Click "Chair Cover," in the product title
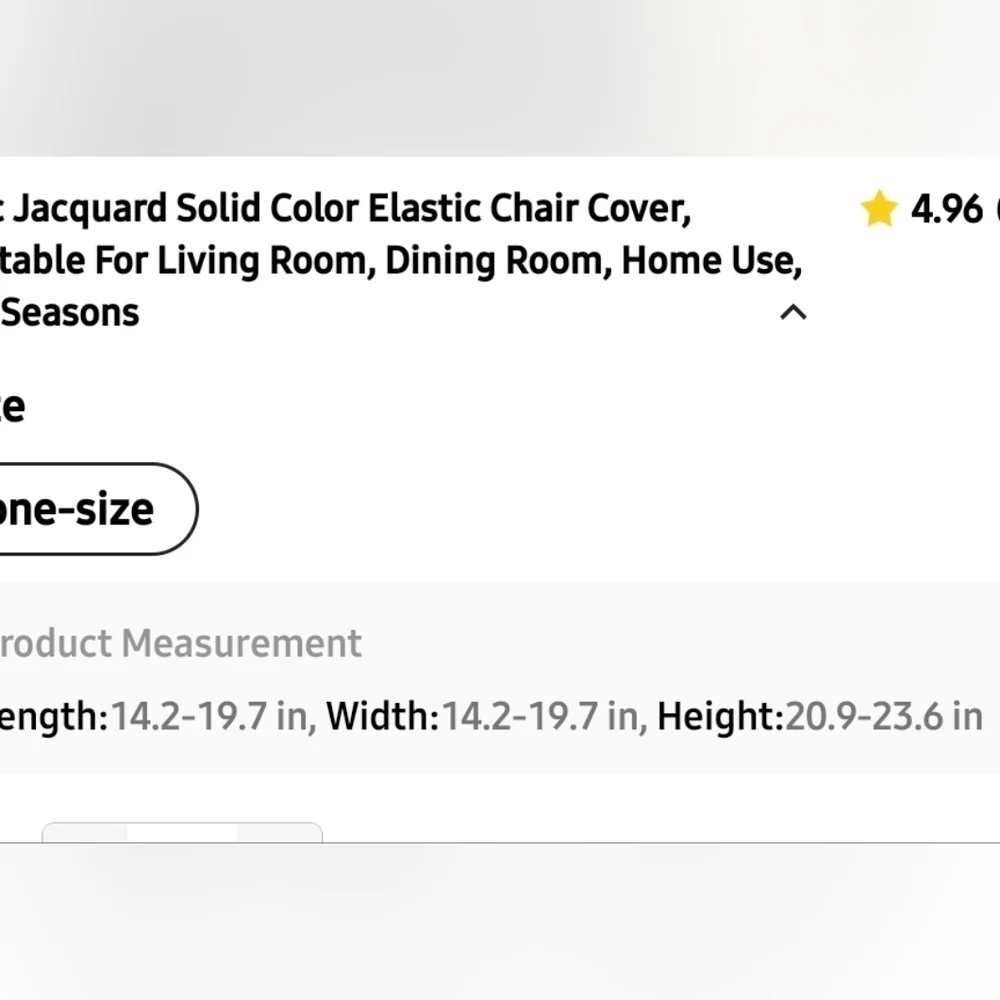The width and height of the screenshot is (1000, 1000). [590, 210]
